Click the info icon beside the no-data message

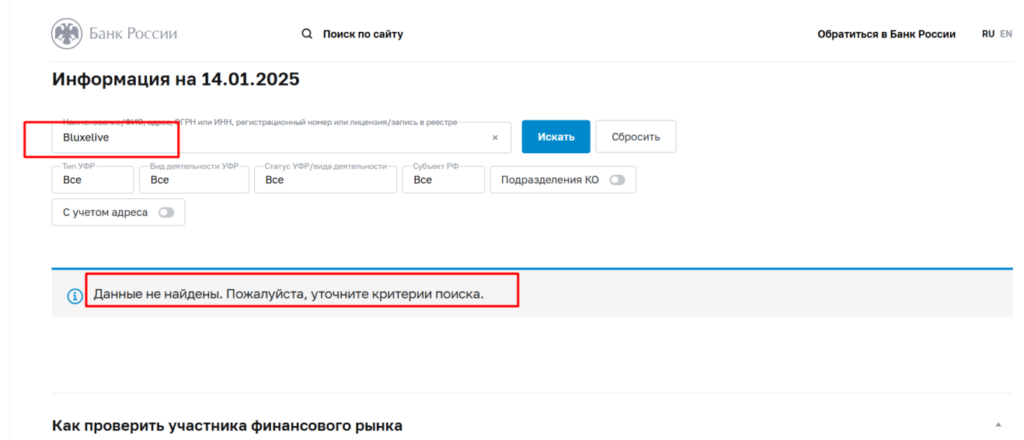[x=75, y=296]
